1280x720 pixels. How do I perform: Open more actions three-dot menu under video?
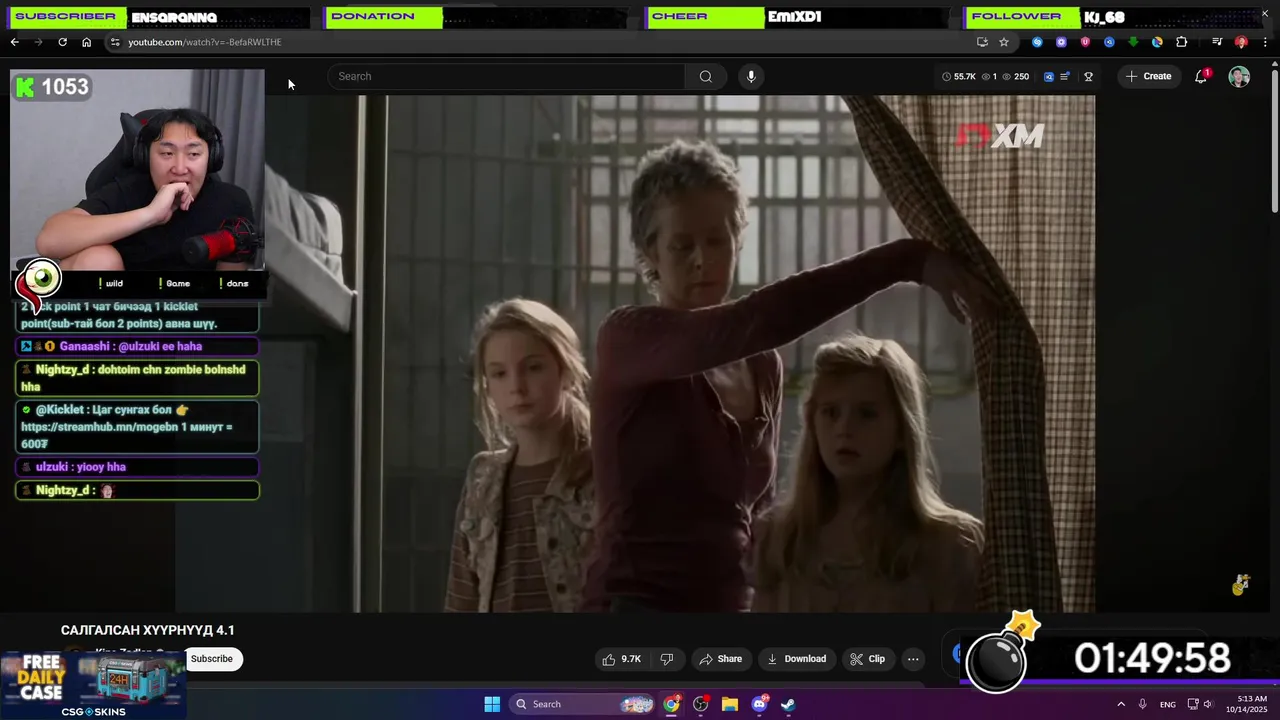coord(913,659)
